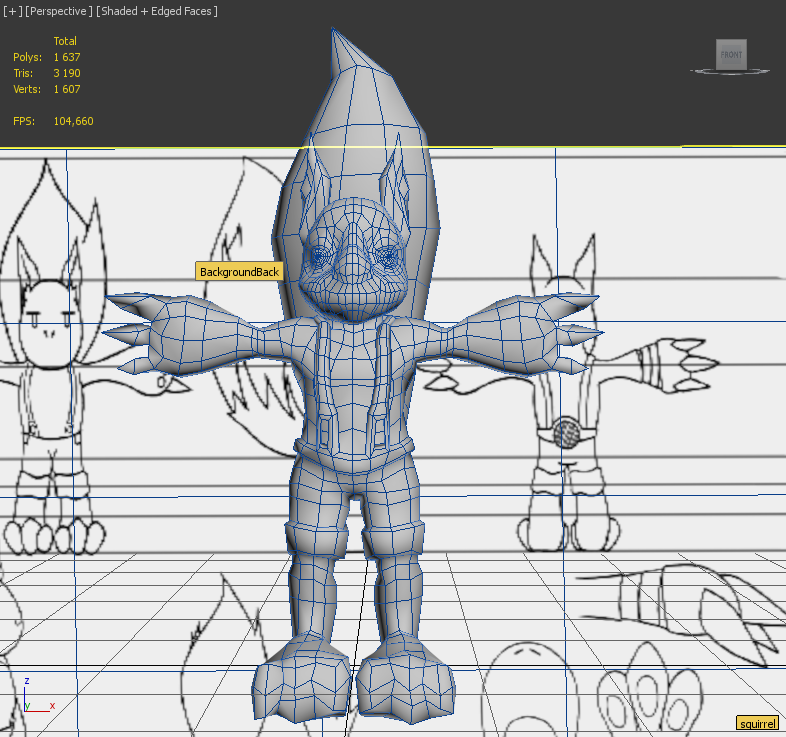Screen dimensions: 786x737
Task: Click the XYZ axis tripod gizmo
Action: 38,696
